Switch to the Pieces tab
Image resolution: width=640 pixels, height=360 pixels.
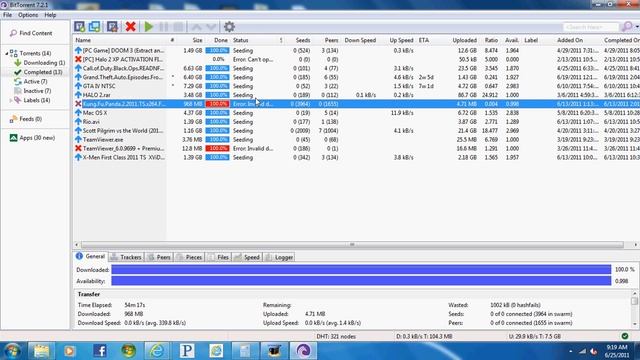(x=189, y=257)
